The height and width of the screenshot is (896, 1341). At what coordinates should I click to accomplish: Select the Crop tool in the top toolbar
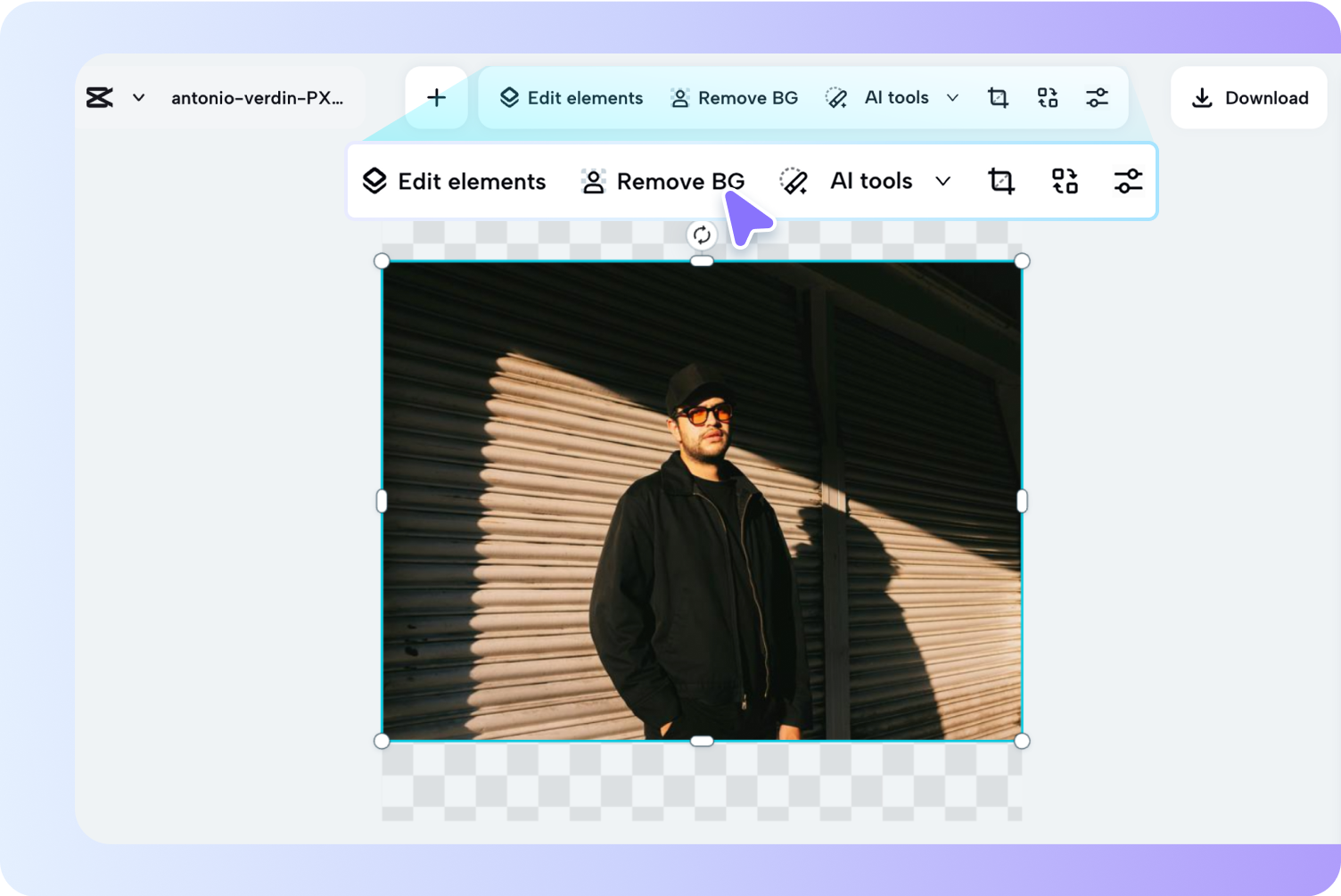(998, 97)
